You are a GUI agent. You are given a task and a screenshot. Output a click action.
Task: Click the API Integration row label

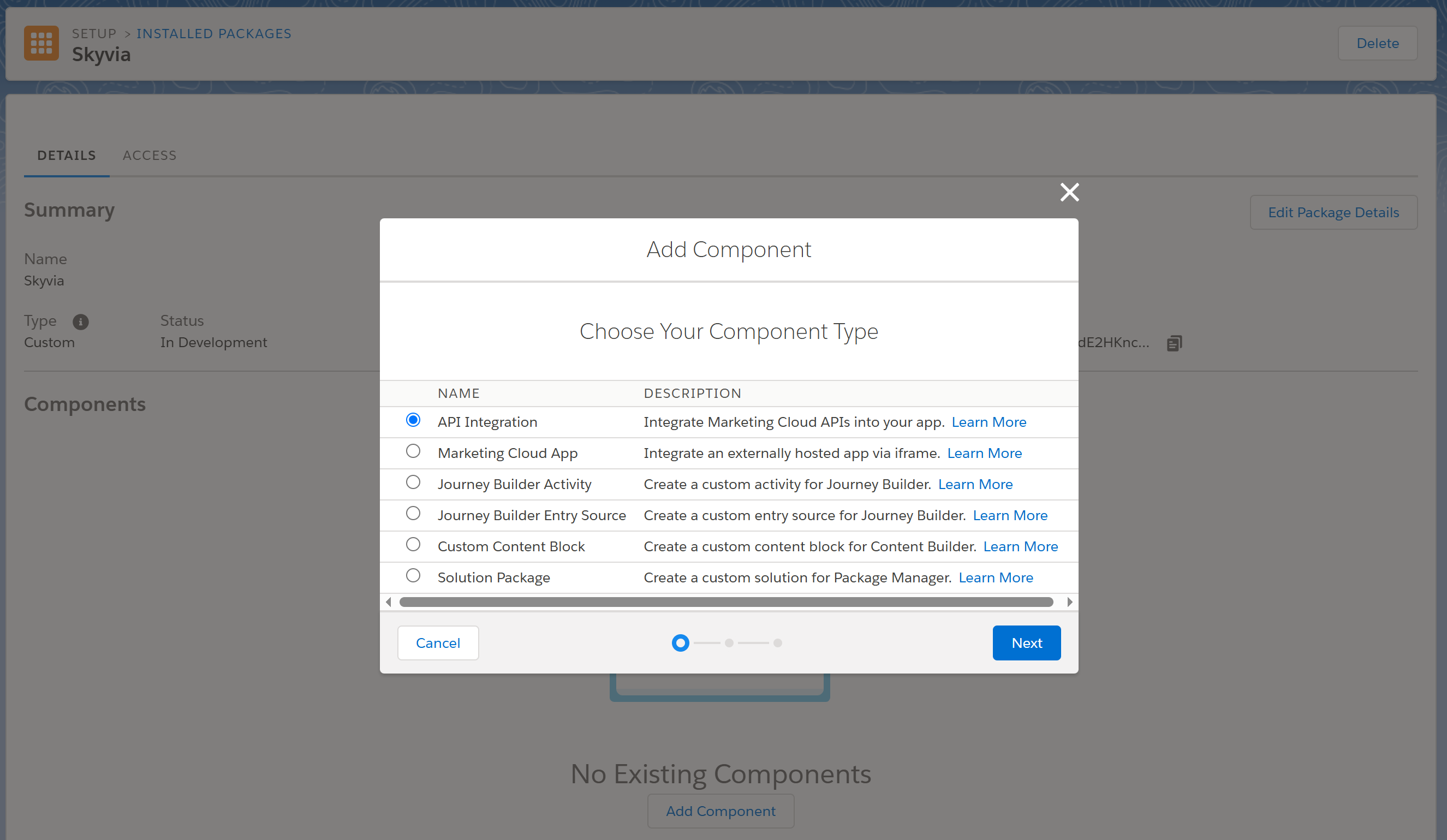487,422
